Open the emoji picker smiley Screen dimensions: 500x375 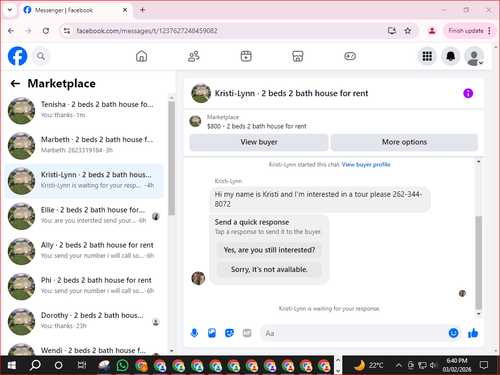tap(453, 333)
